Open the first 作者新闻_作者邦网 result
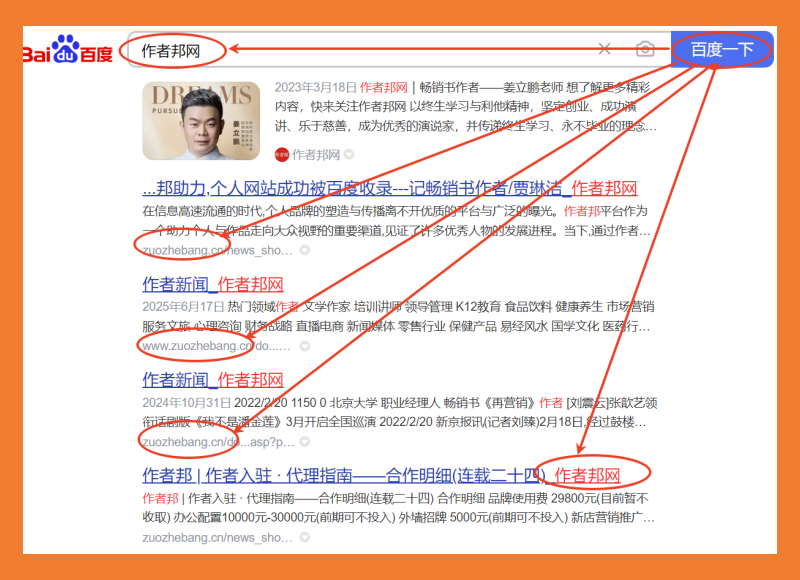The height and width of the screenshot is (580, 800). pyautogui.click(x=212, y=284)
